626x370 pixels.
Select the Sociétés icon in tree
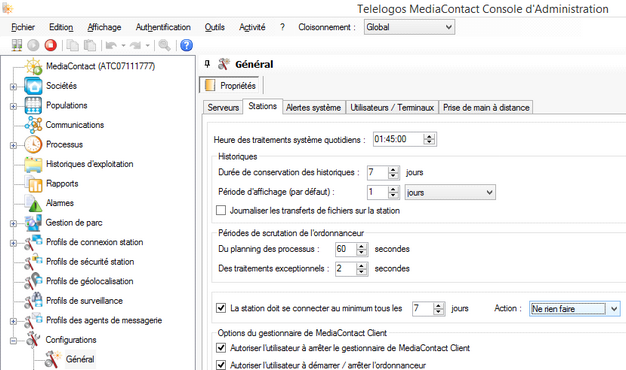(33, 86)
